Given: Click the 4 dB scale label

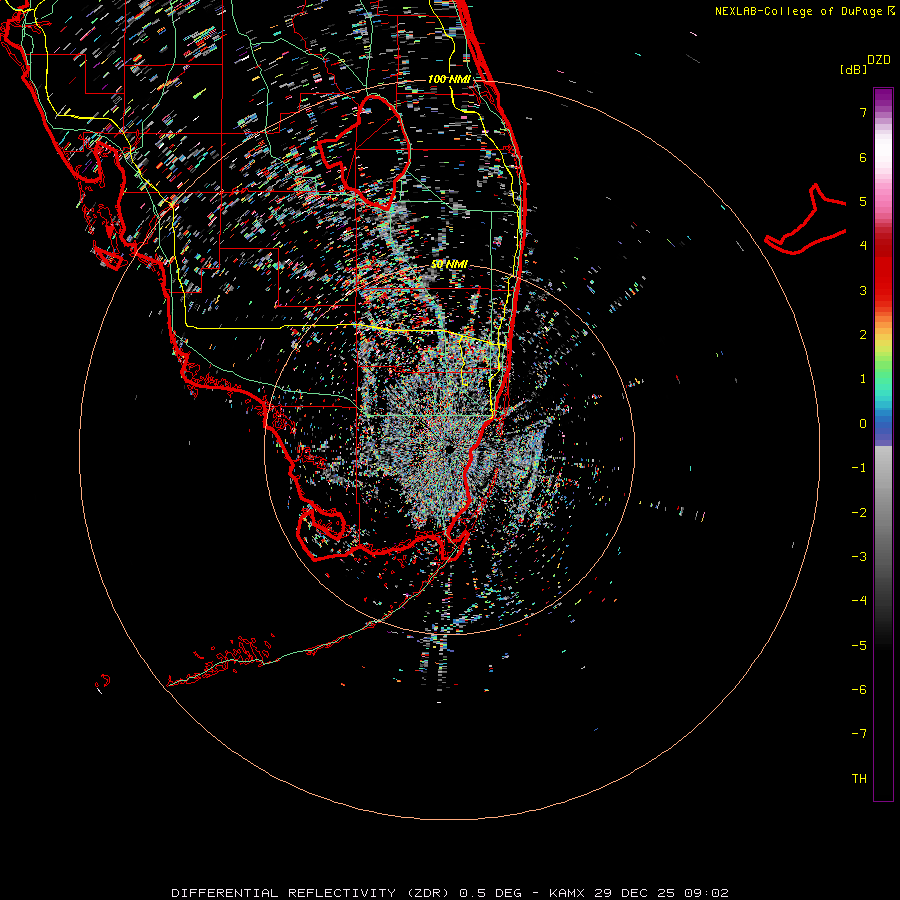Looking at the screenshot, I should (863, 246).
